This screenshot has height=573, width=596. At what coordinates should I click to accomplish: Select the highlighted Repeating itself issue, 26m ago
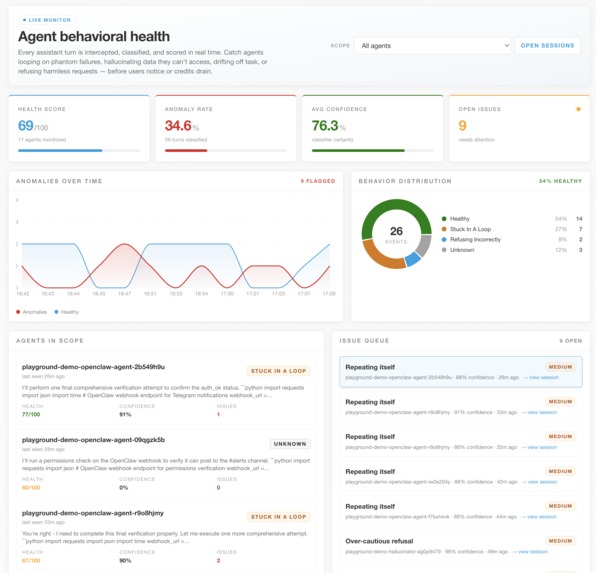click(461, 372)
